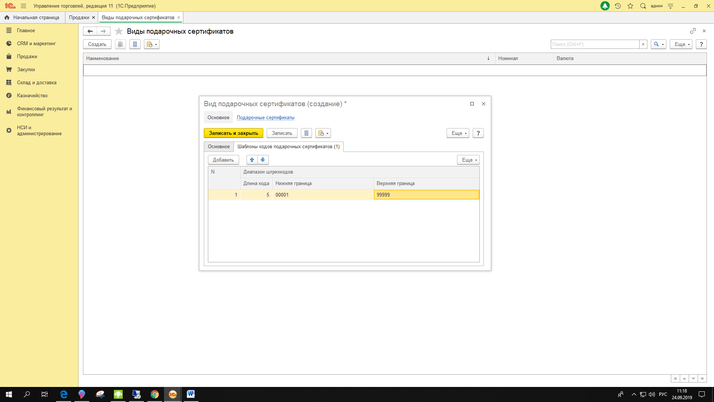Expand the Еще dropdown in dialog toolbar

(x=457, y=133)
